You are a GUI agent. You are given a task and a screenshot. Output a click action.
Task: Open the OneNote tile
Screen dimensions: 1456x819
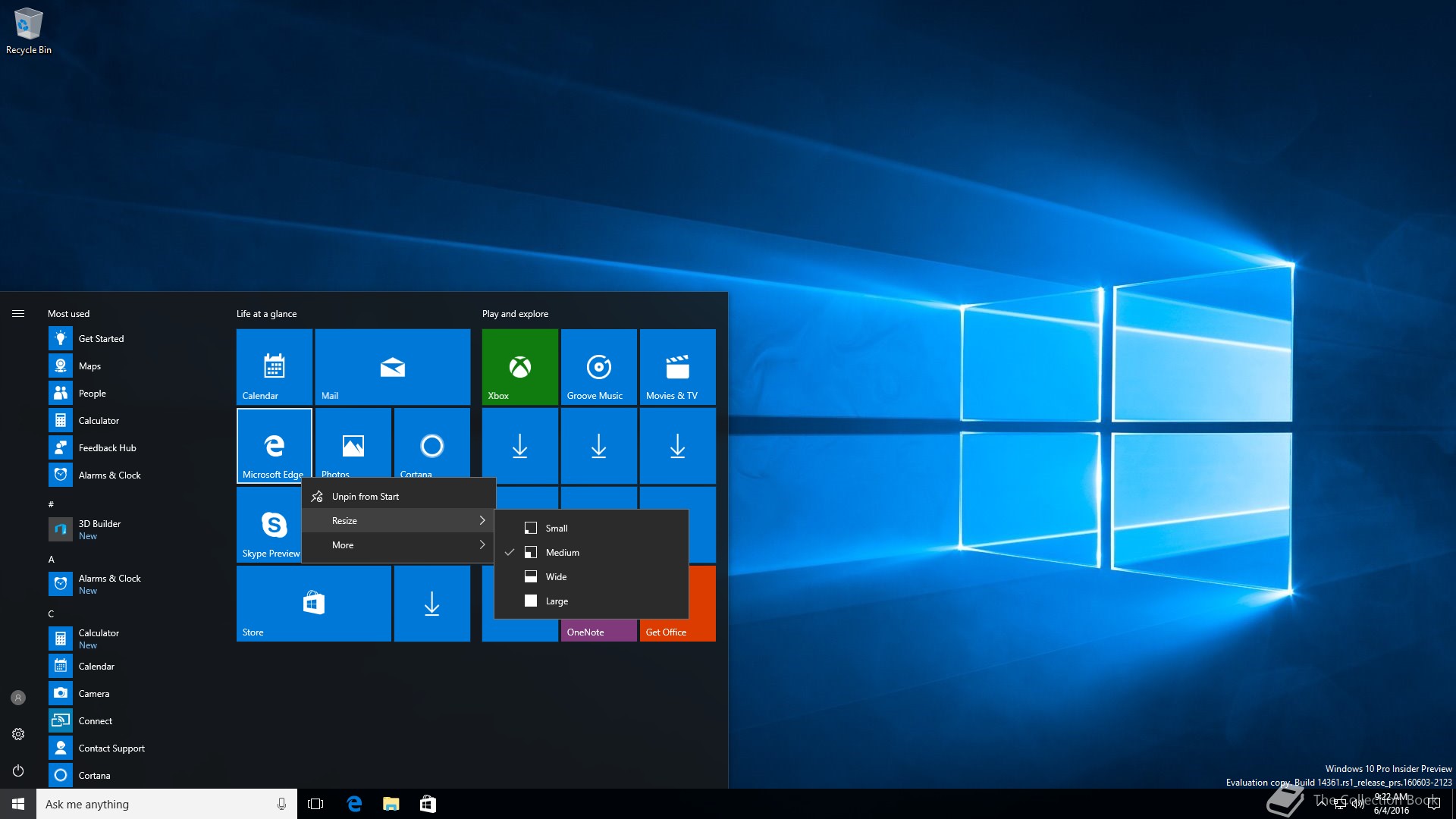[598, 630]
